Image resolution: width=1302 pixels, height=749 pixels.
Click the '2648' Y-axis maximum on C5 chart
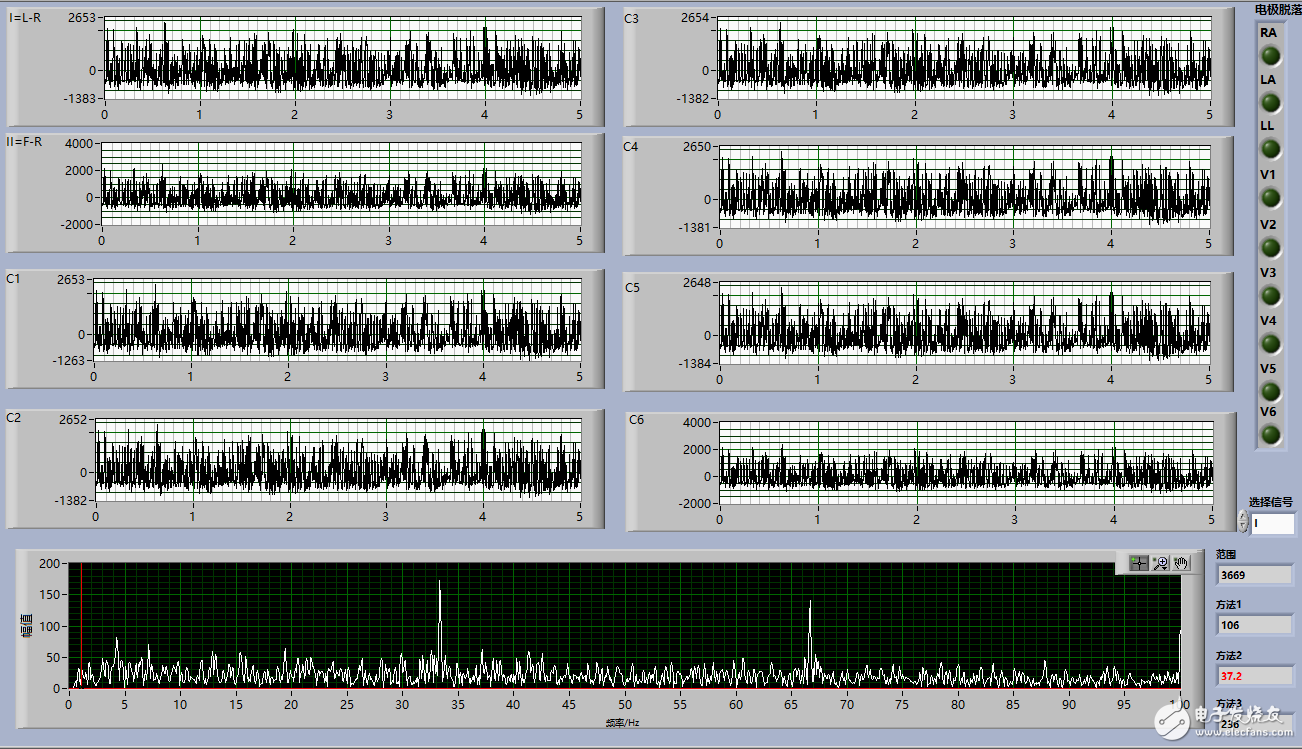click(x=697, y=283)
